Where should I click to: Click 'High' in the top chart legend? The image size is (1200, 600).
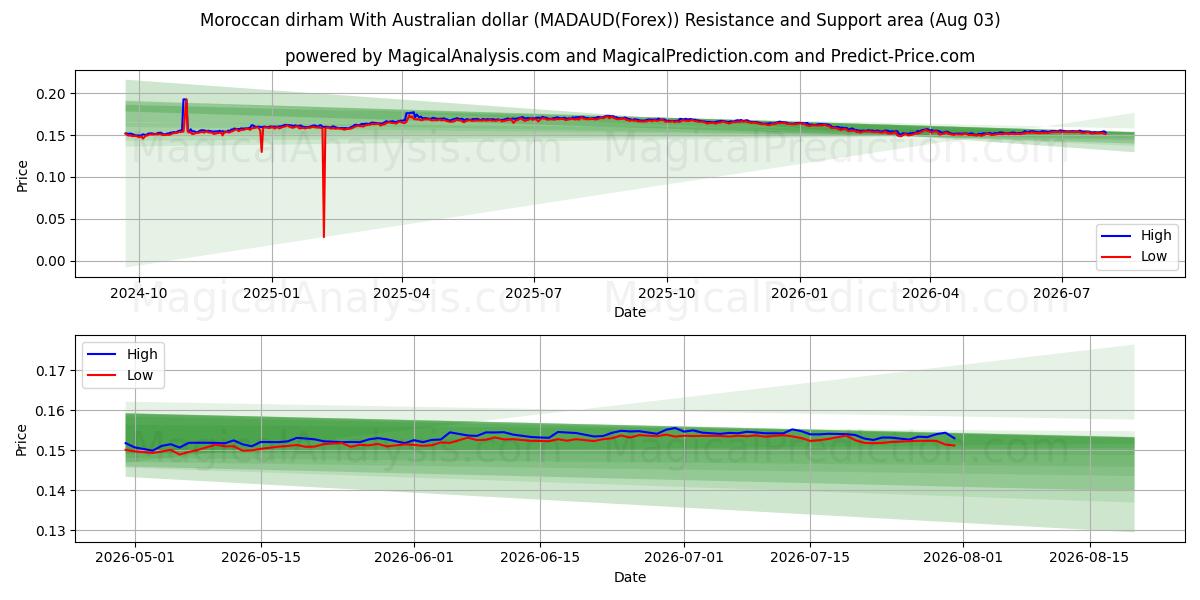pyautogui.click(x=1156, y=236)
